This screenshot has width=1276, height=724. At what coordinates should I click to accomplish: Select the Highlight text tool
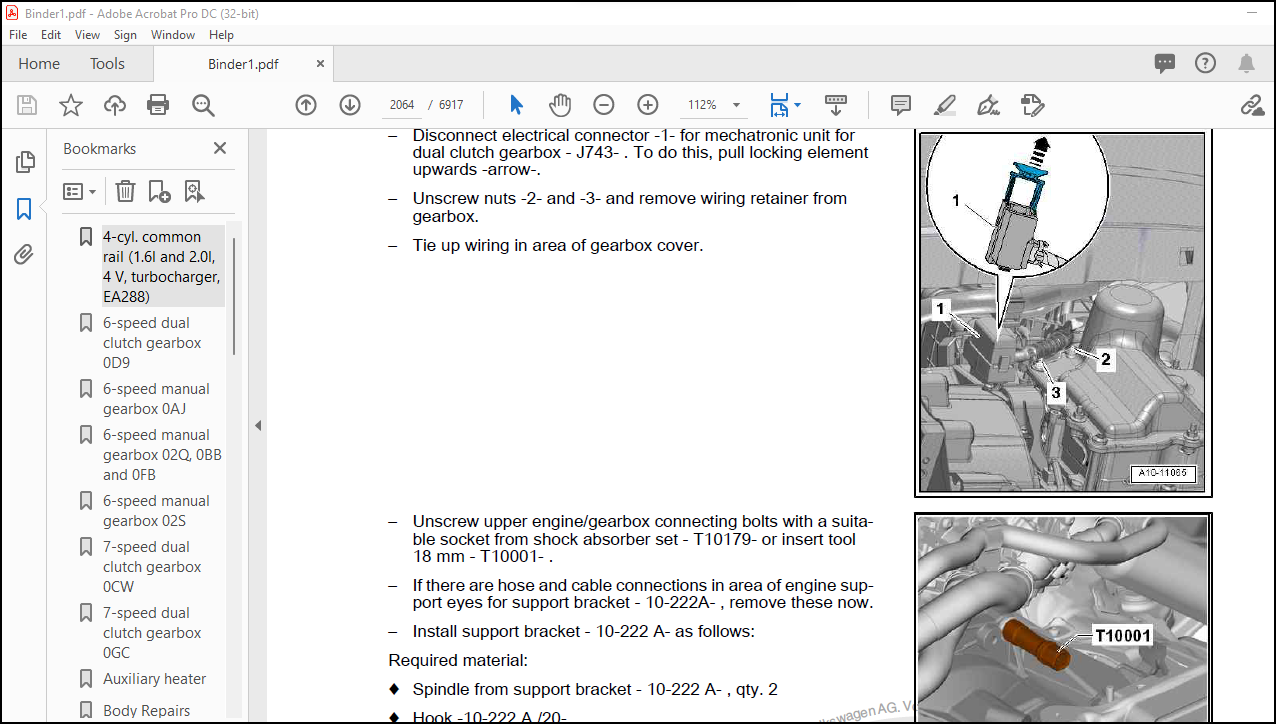[945, 105]
